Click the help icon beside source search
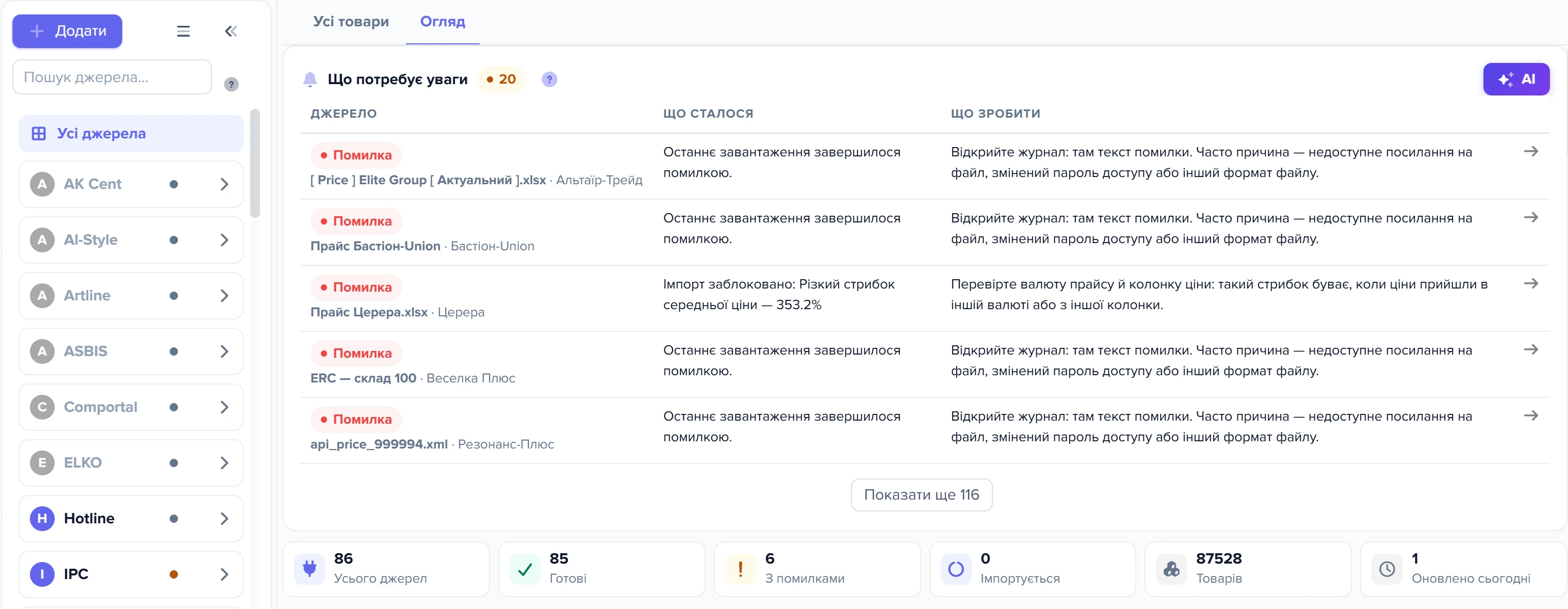Viewport: 1568px width, 609px height. pos(231,85)
